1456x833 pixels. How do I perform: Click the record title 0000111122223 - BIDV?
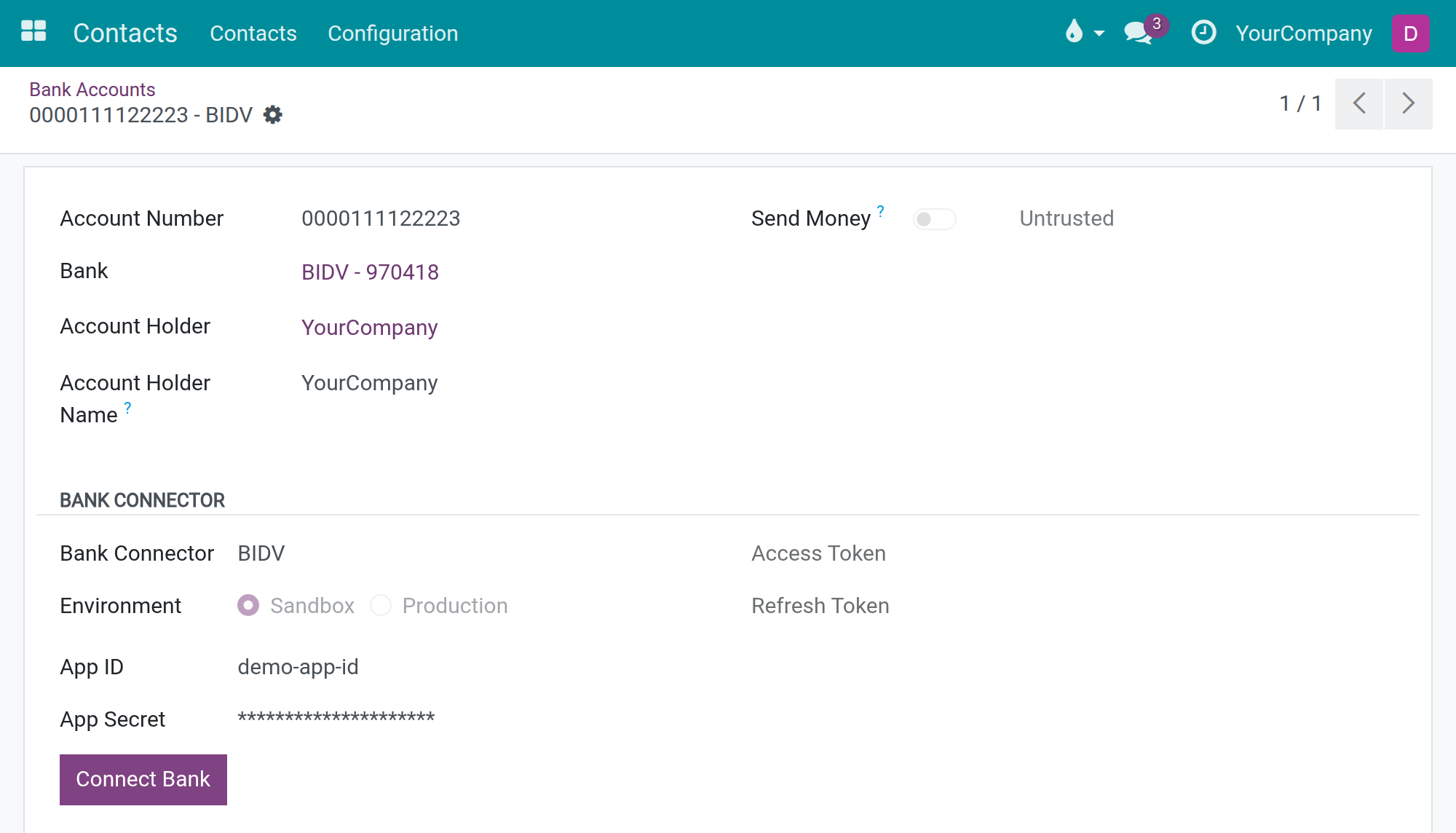141,115
